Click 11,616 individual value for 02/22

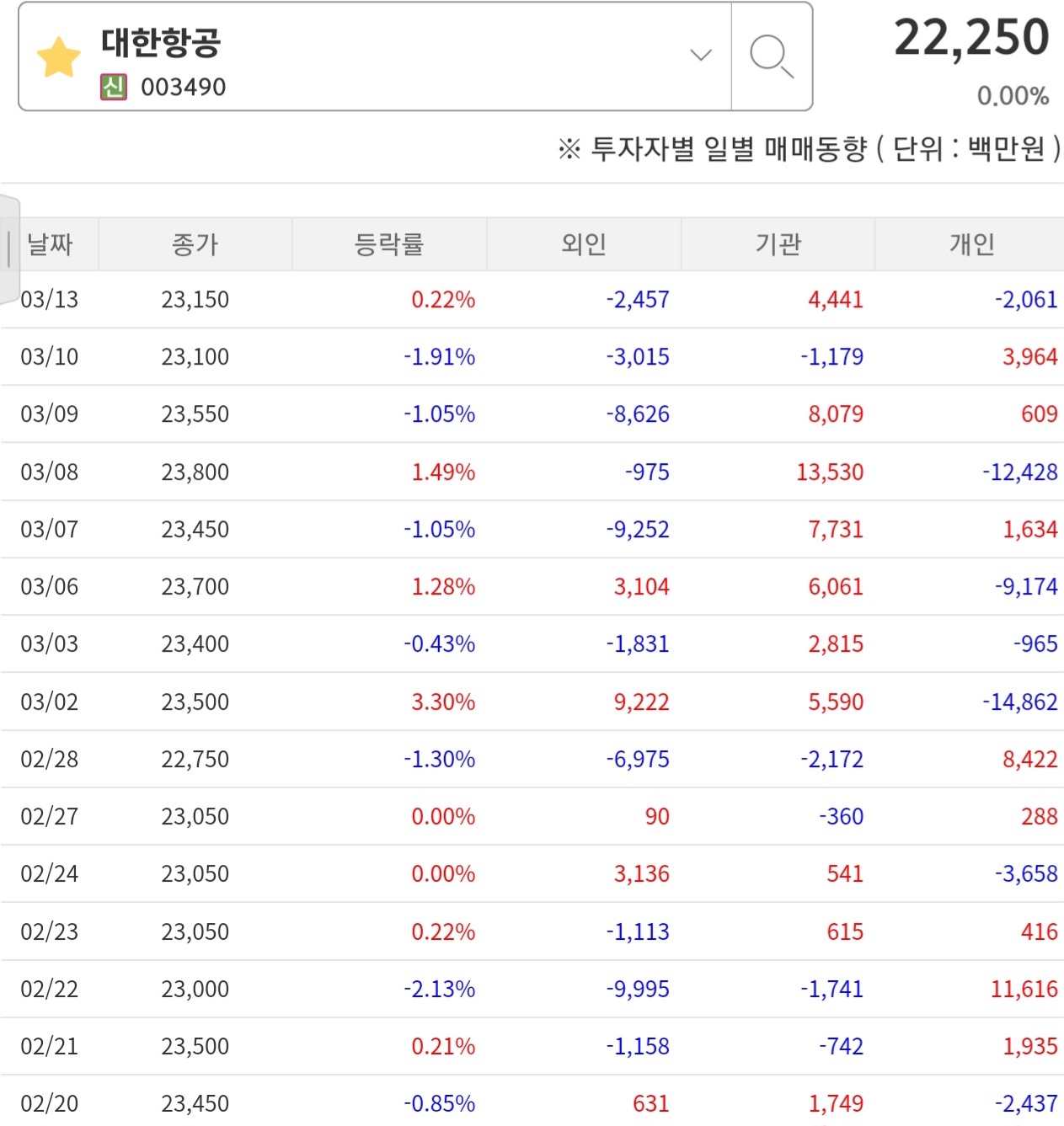1024,990
